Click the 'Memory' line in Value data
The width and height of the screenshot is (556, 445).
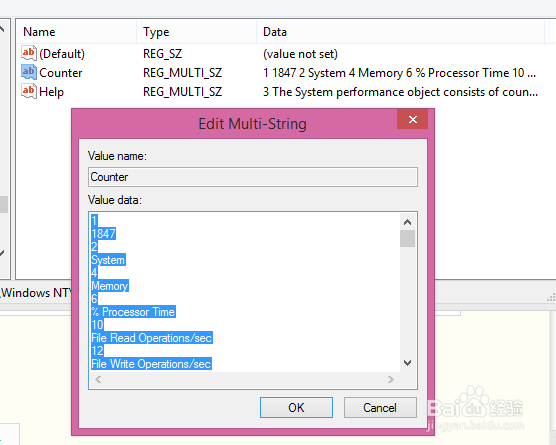110,286
